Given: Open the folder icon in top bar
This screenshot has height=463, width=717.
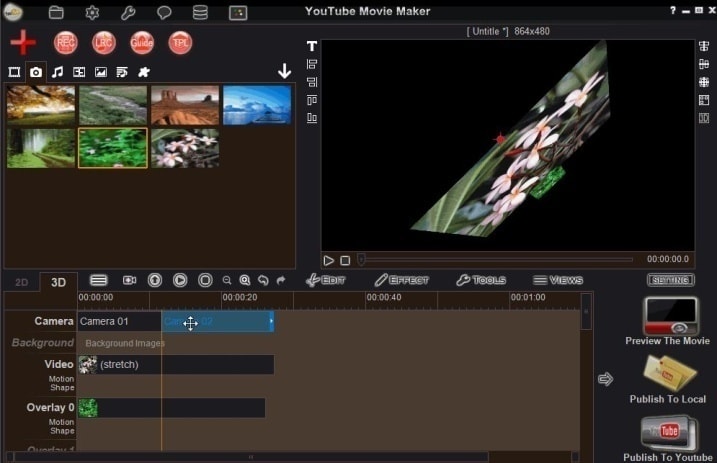Looking at the screenshot, I should [x=56, y=12].
